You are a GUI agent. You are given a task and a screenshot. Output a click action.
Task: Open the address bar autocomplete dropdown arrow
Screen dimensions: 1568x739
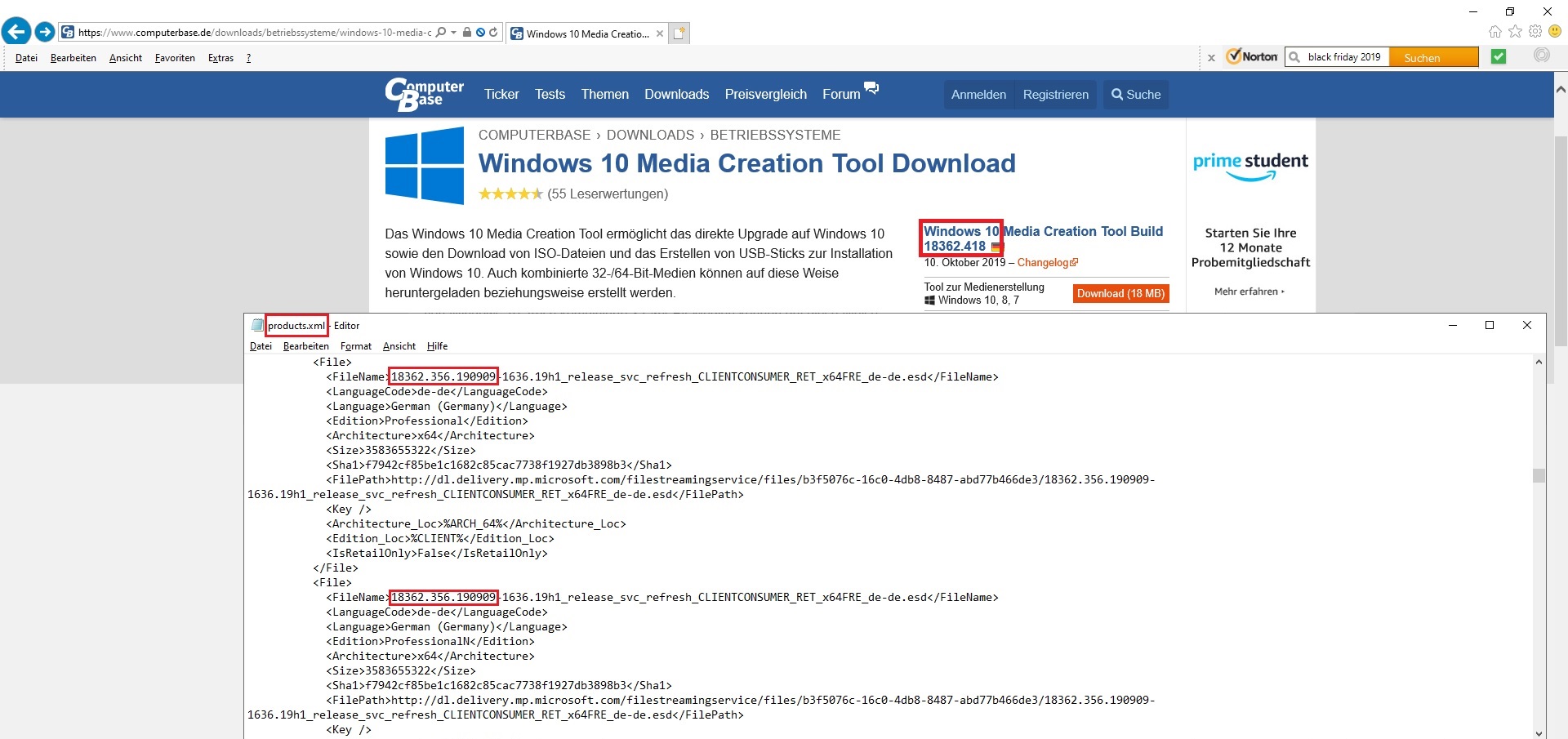click(453, 33)
